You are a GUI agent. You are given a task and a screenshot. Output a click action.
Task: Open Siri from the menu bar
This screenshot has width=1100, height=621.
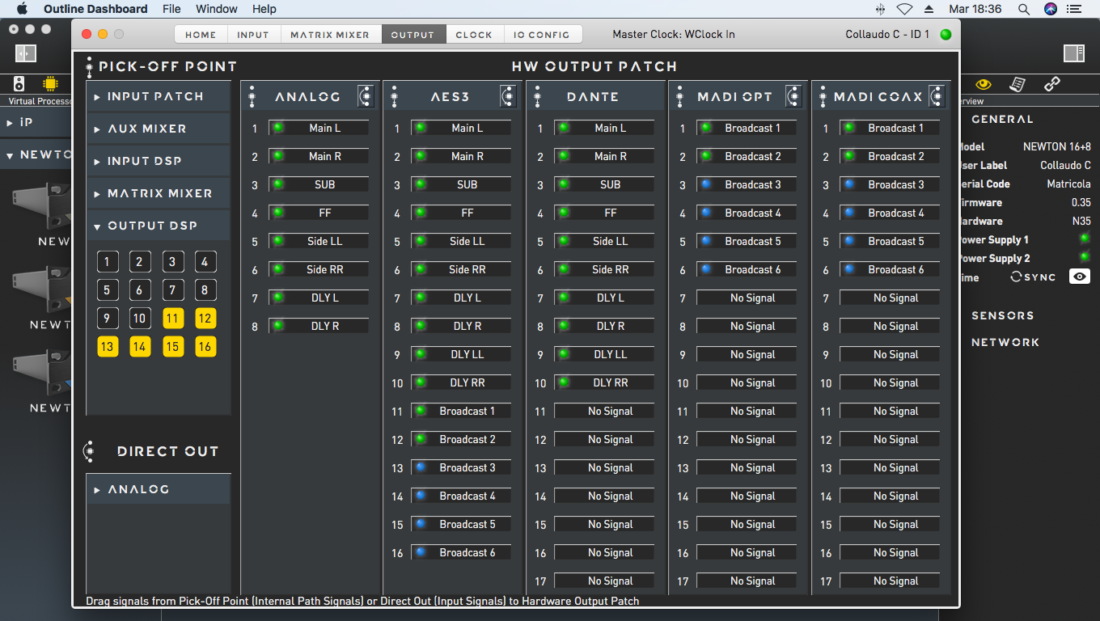(1050, 9)
